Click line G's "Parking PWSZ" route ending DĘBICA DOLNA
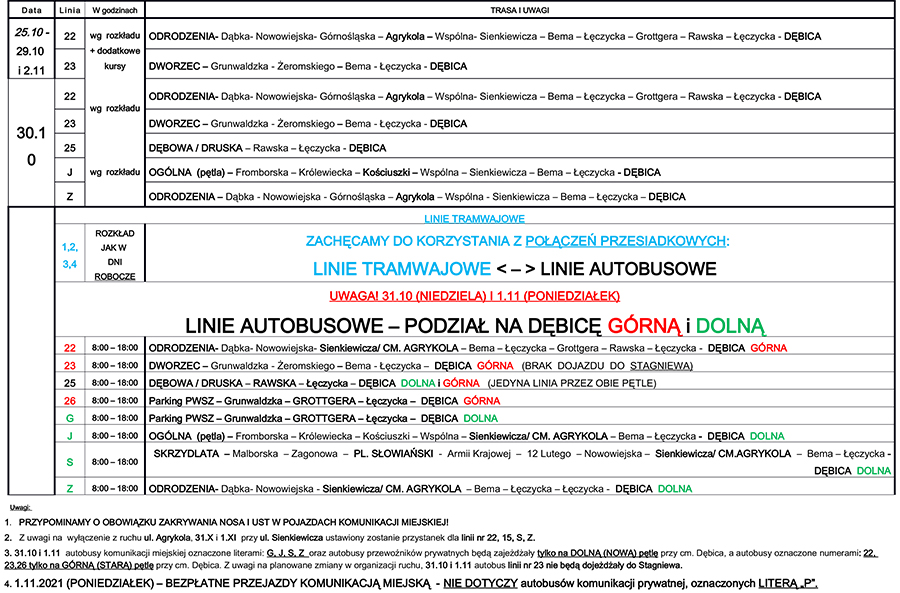 tap(323, 418)
